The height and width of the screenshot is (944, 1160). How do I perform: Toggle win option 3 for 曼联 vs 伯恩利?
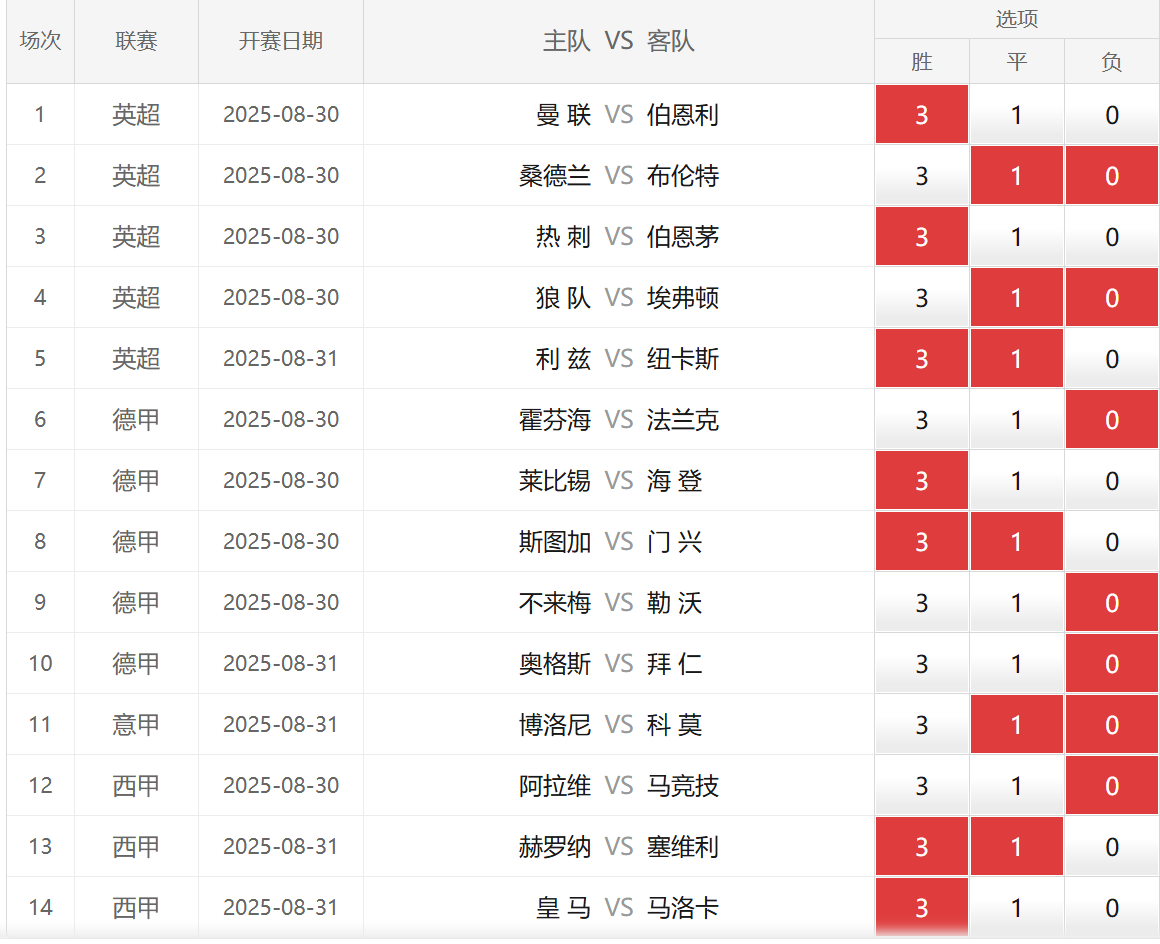(922, 114)
